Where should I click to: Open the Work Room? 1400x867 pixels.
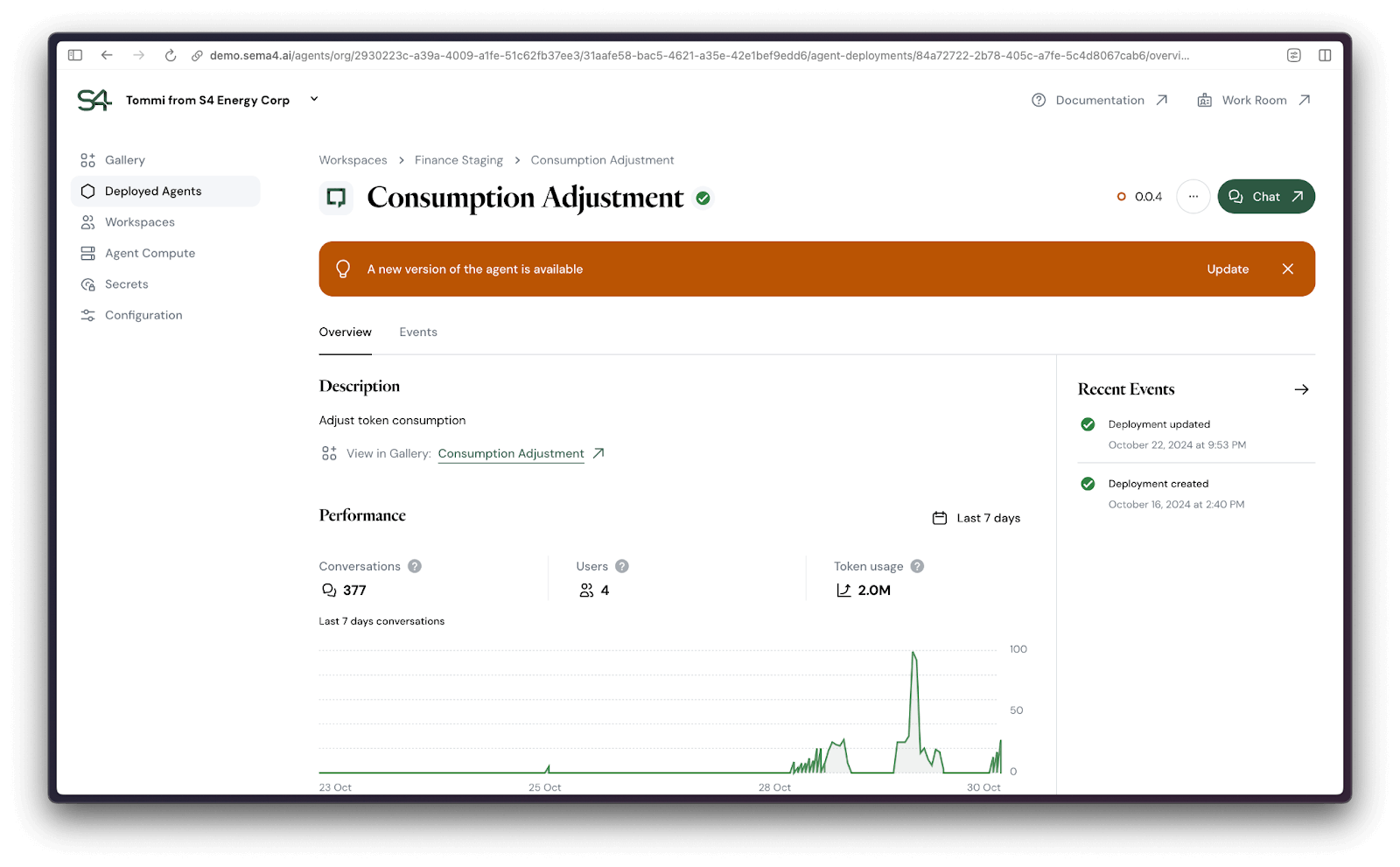(1253, 100)
